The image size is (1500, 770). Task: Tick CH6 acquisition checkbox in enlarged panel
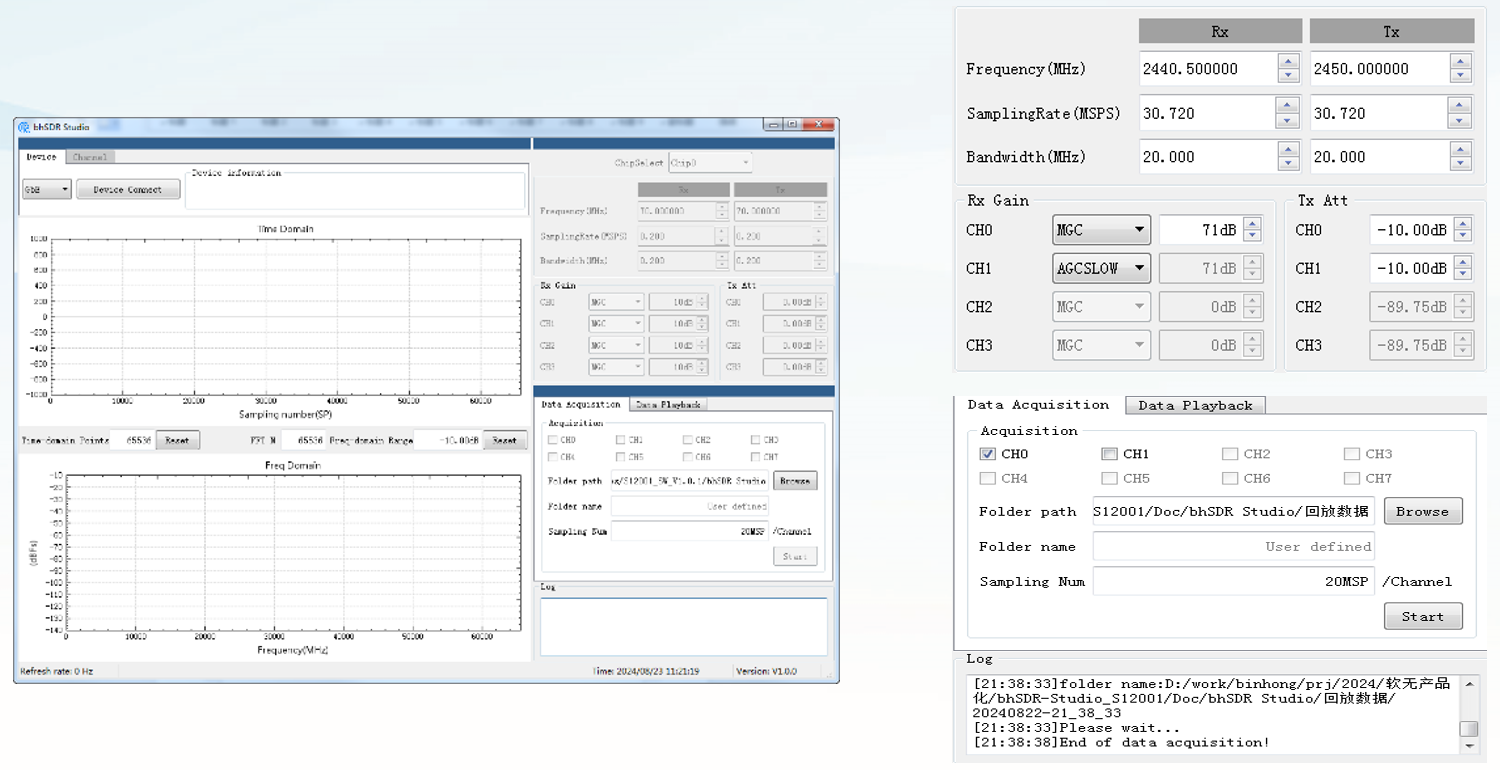[1230, 478]
